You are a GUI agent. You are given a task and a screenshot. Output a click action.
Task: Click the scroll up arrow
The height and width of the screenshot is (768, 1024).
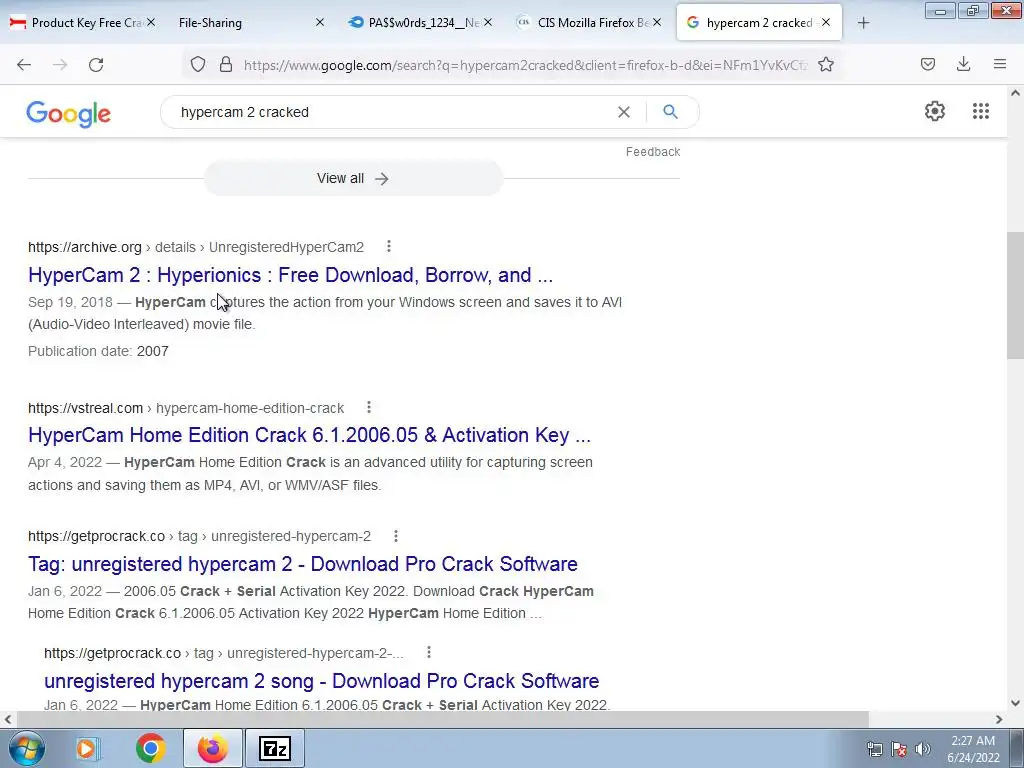click(1015, 93)
